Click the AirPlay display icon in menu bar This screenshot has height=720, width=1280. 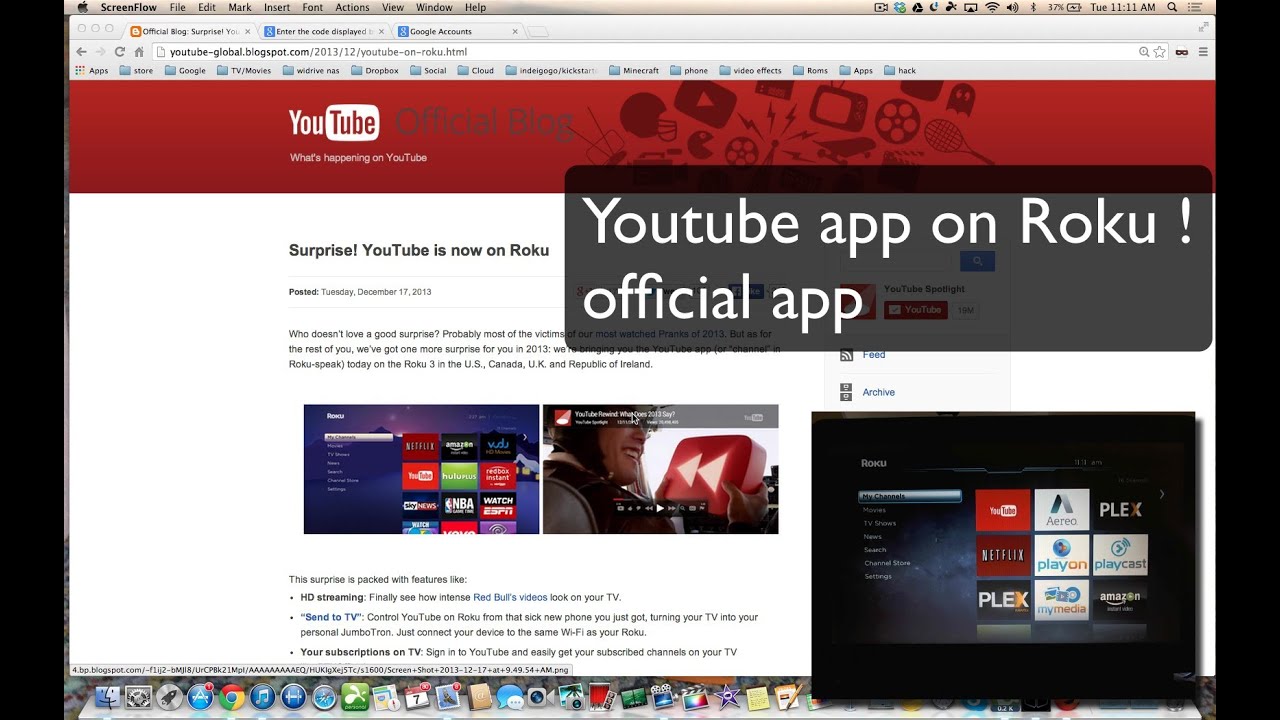970,7
